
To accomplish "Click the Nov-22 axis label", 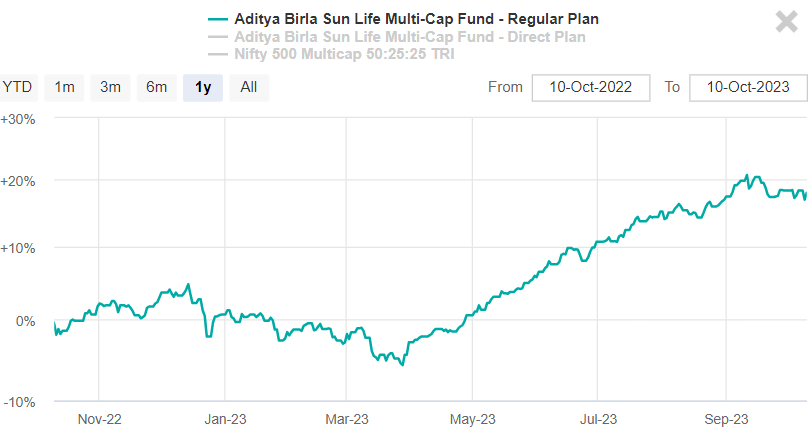I will [x=99, y=418].
